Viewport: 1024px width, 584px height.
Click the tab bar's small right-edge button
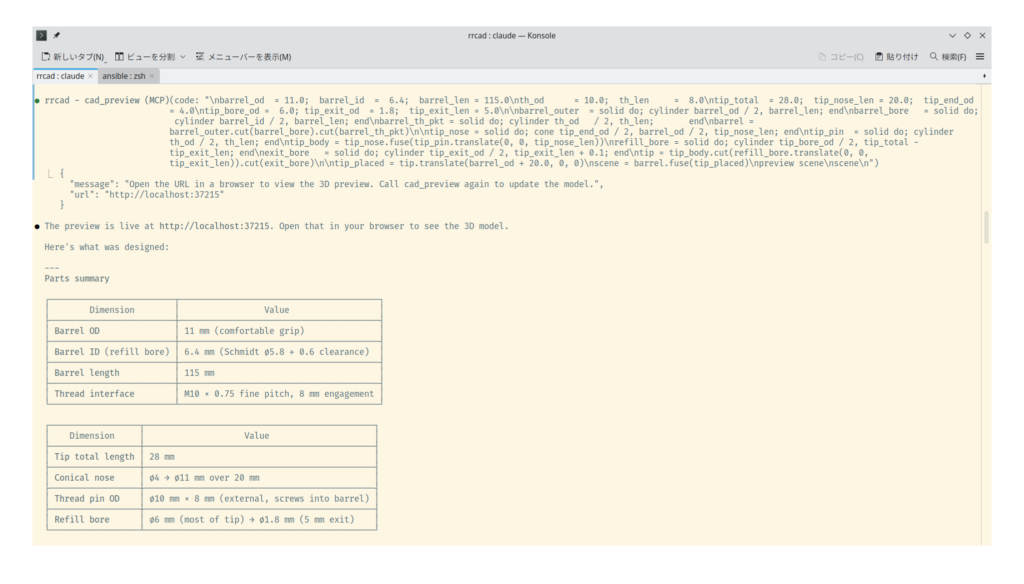[984, 76]
